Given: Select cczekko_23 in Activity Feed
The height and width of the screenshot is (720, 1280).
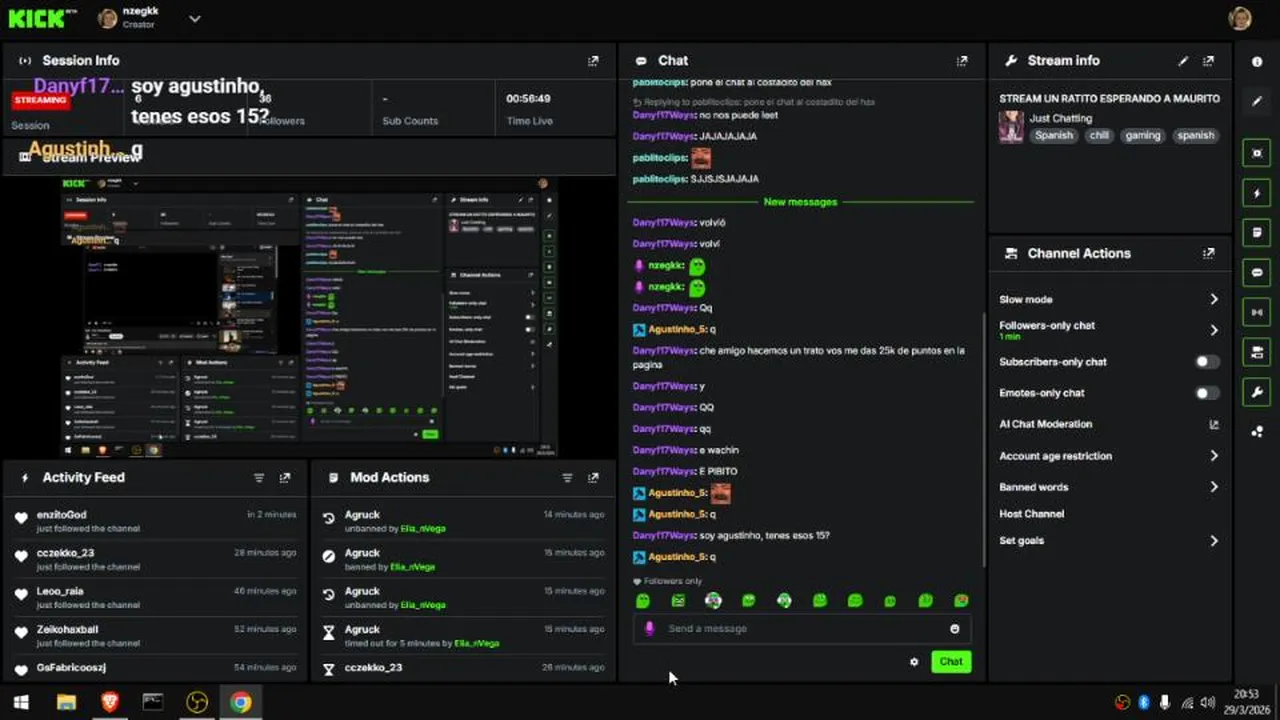Looking at the screenshot, I should tap(65, 553).
